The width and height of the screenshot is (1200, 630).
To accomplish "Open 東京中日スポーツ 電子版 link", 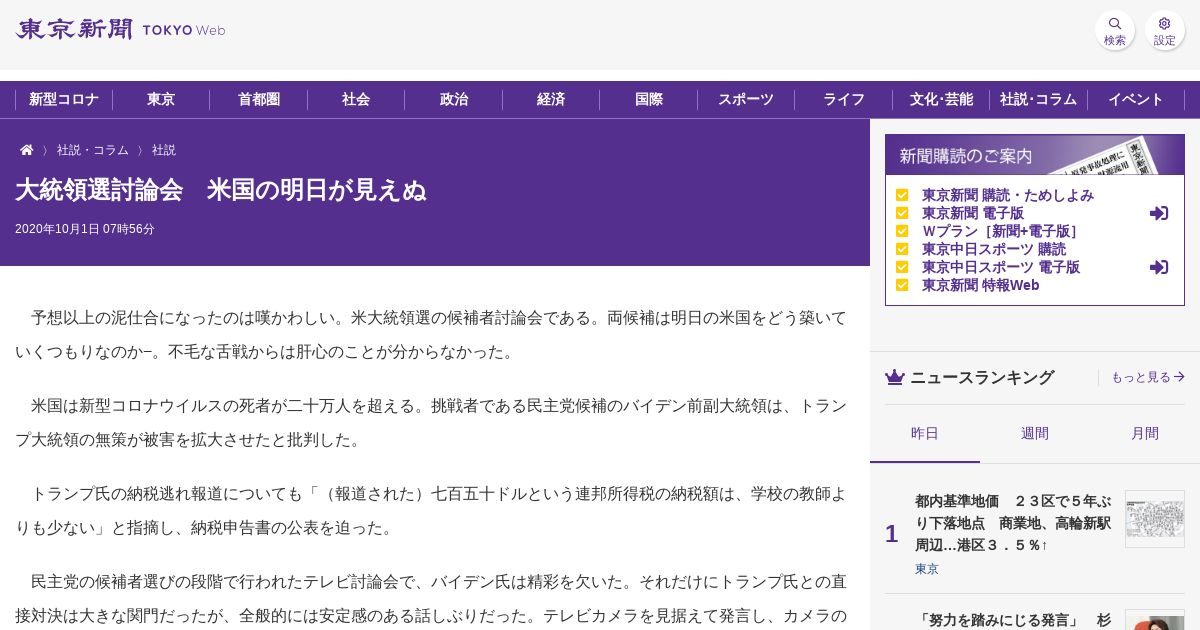I will (1001, 267).
